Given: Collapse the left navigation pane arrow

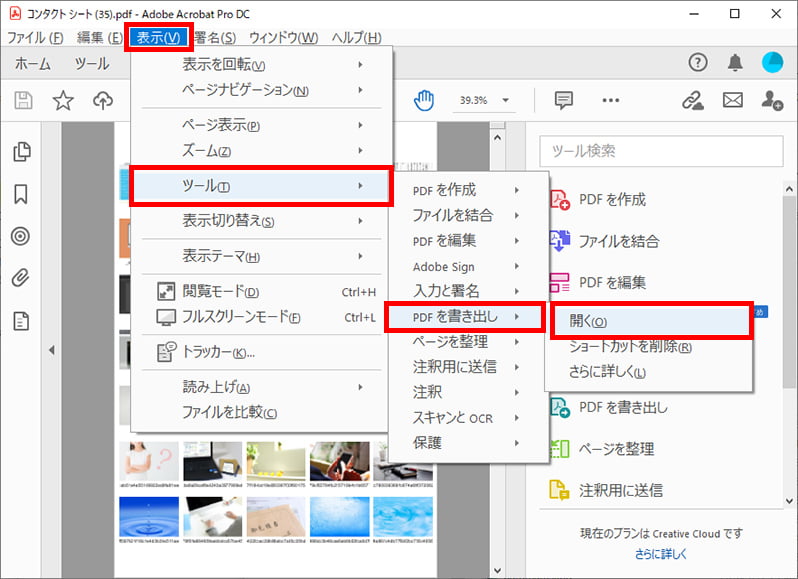Looking at the screenshot, I should (x=52, y=349).
